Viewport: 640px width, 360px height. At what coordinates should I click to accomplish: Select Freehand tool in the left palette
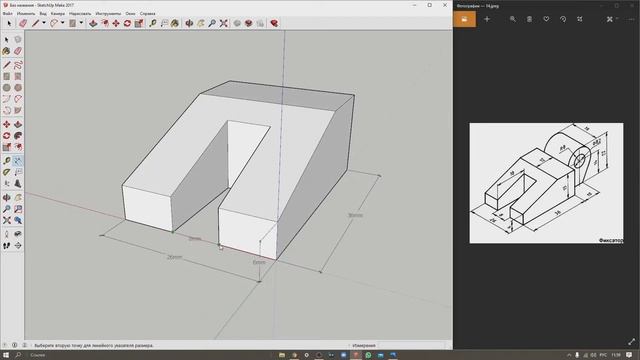click(x=18, y=65)
